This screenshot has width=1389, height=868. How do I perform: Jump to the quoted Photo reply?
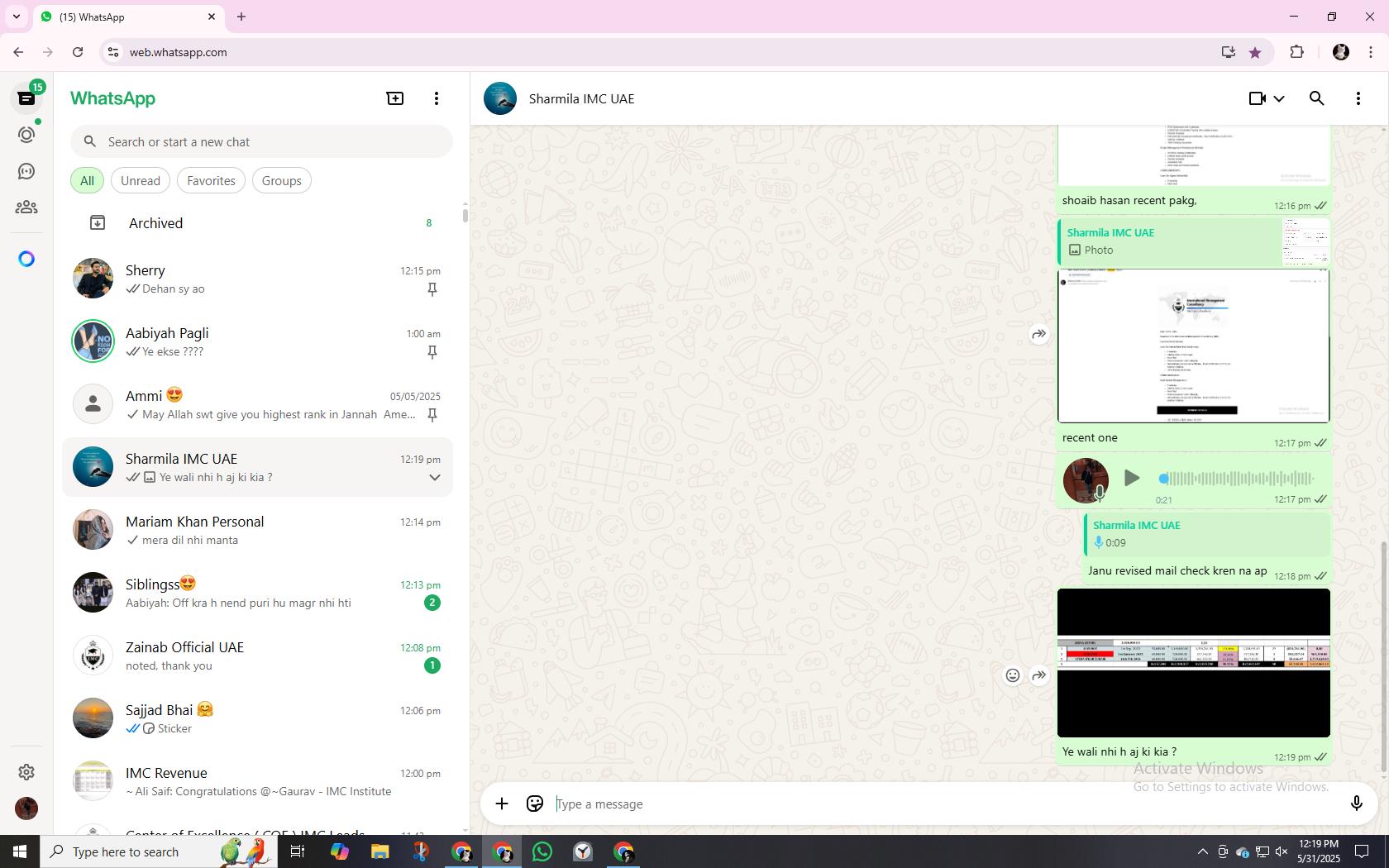click(1194, 241)
